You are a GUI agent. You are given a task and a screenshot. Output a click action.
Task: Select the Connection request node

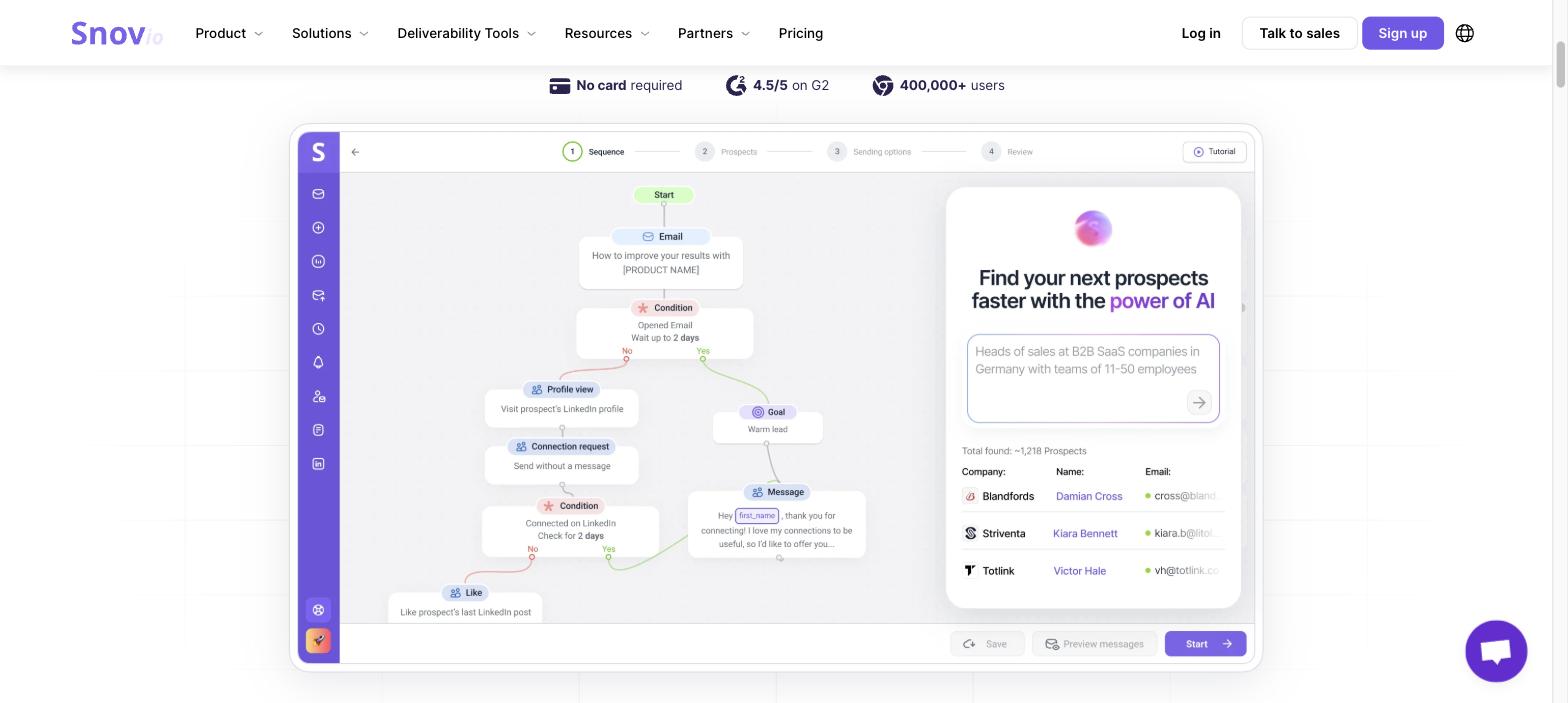pos(562,460)
